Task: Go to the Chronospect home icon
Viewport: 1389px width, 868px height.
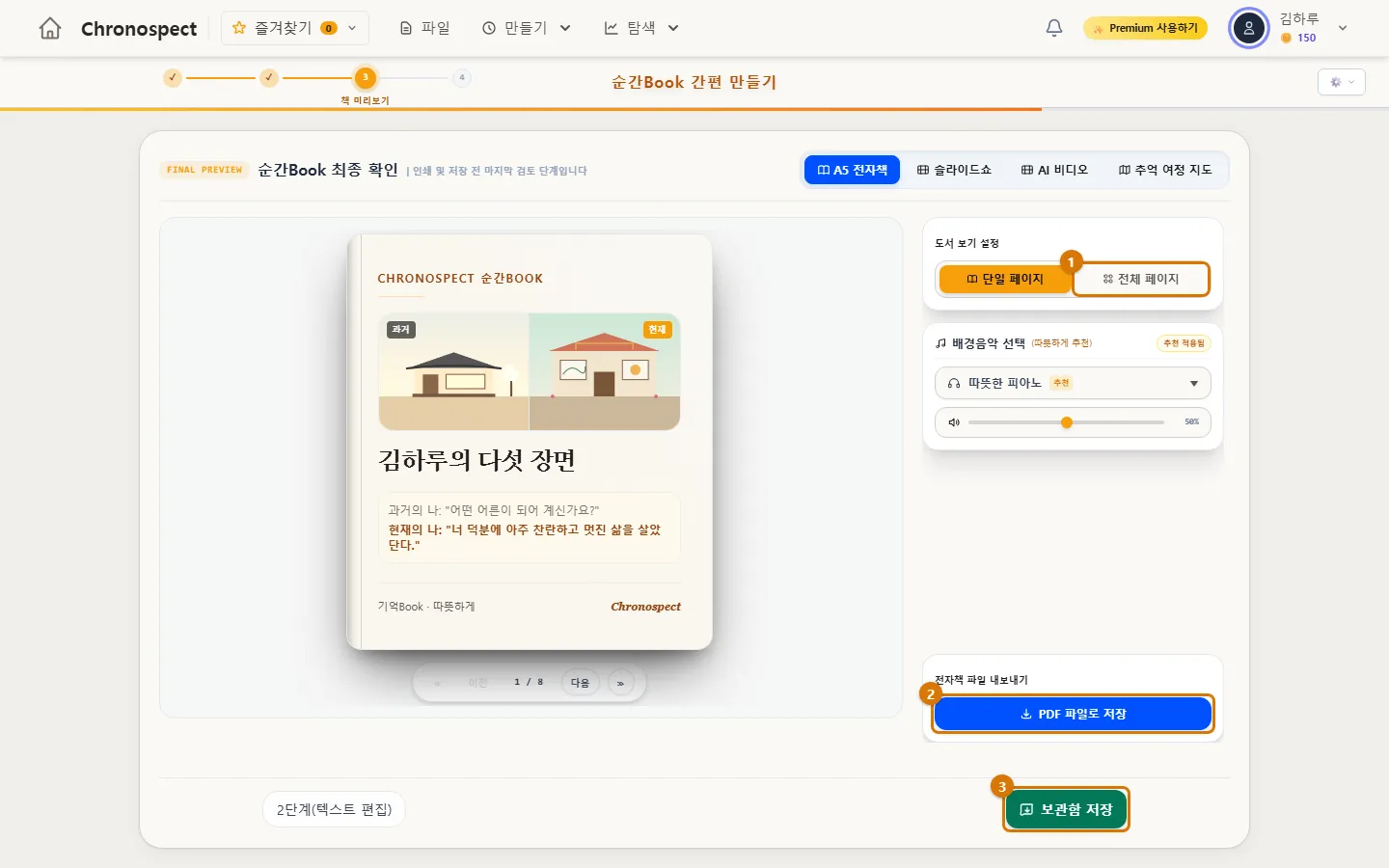Action: pyautogui.click(x=50, y=29)
